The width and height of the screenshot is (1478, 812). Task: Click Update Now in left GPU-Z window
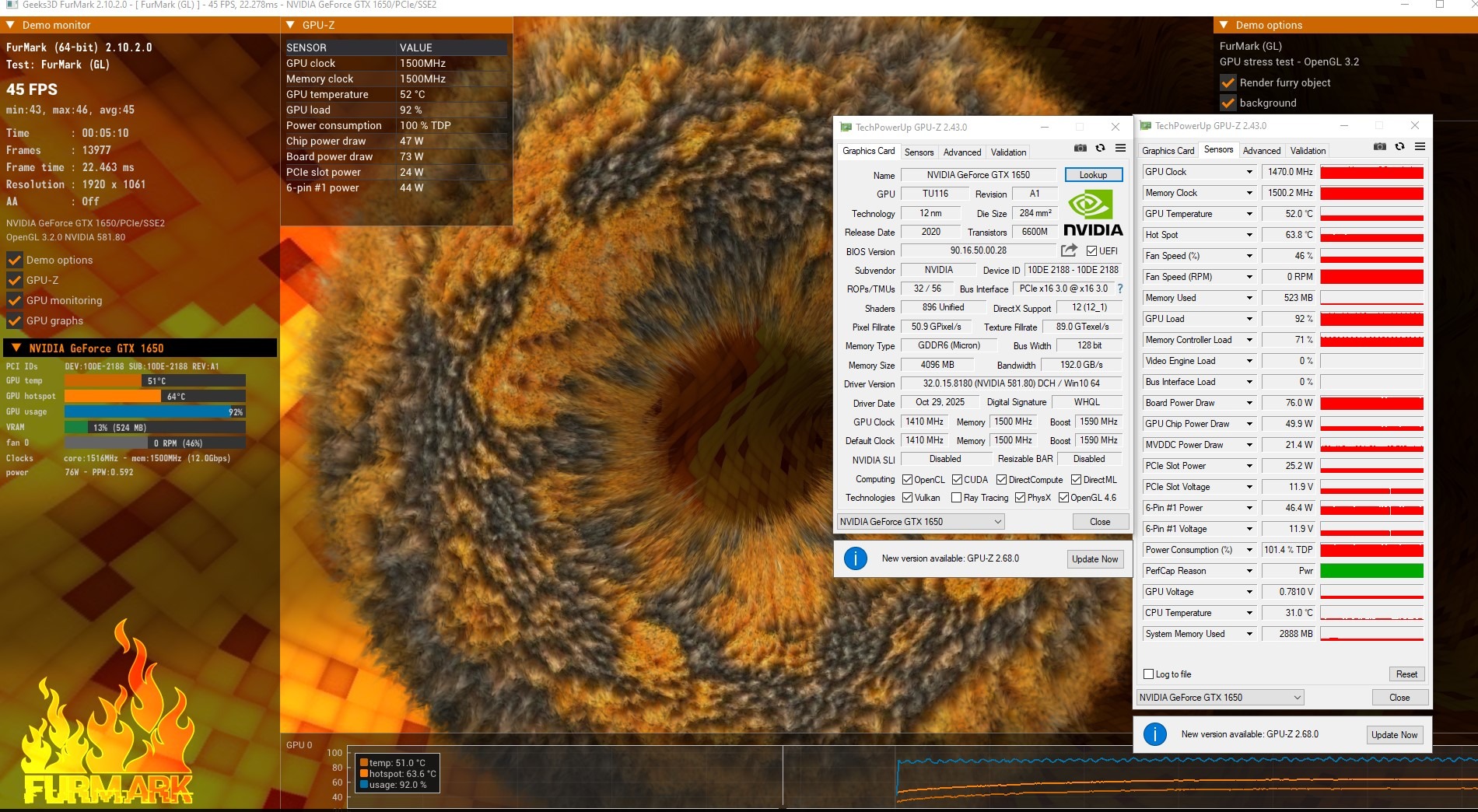(1094, 559)
